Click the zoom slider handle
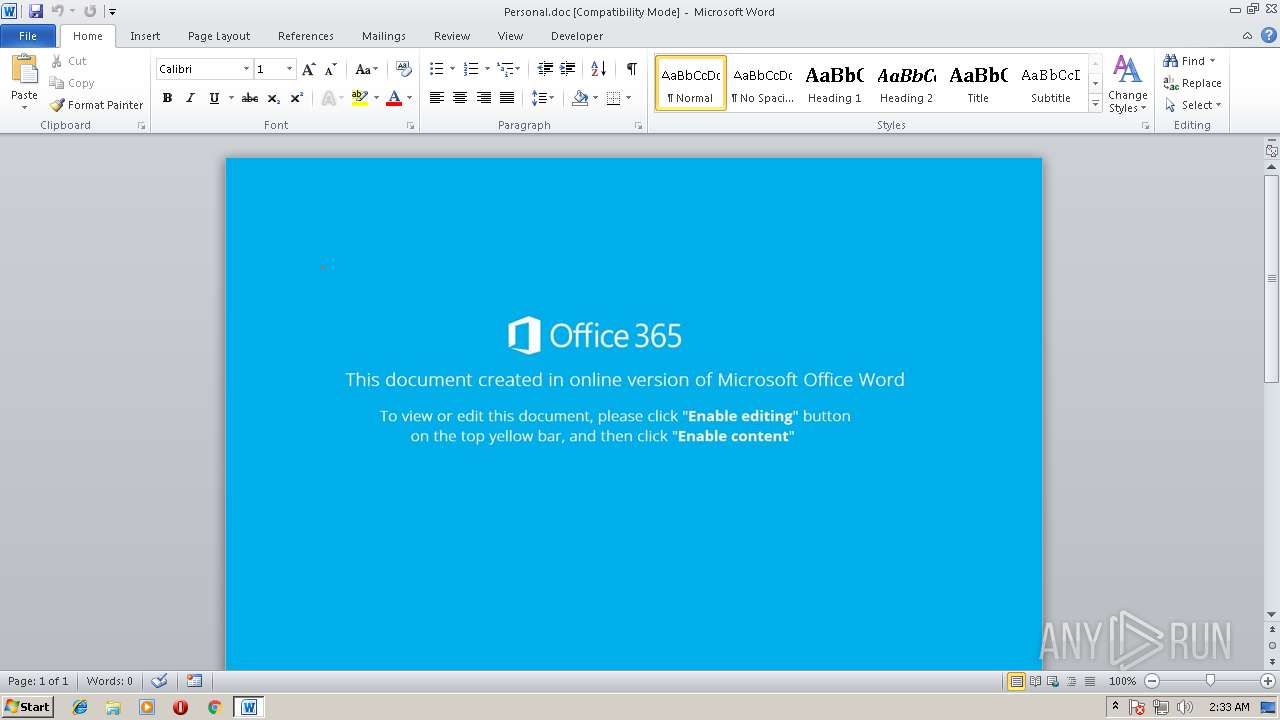1280x720 pixels. [1210, 681]
